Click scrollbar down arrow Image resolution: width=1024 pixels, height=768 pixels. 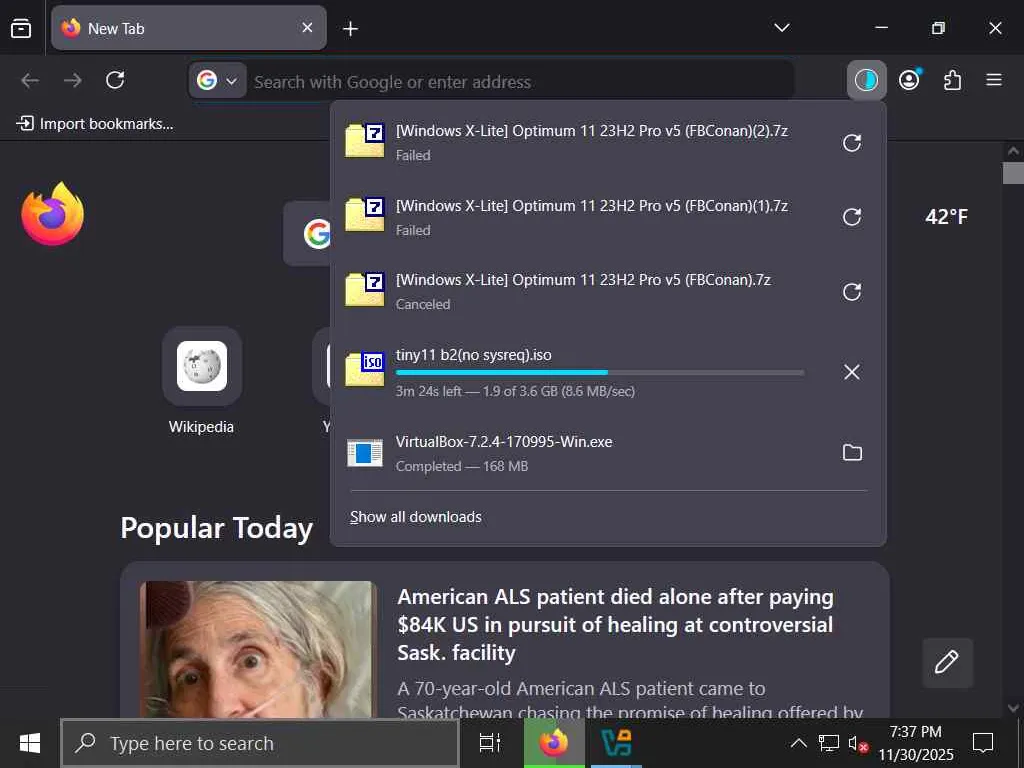point(1013,708)
